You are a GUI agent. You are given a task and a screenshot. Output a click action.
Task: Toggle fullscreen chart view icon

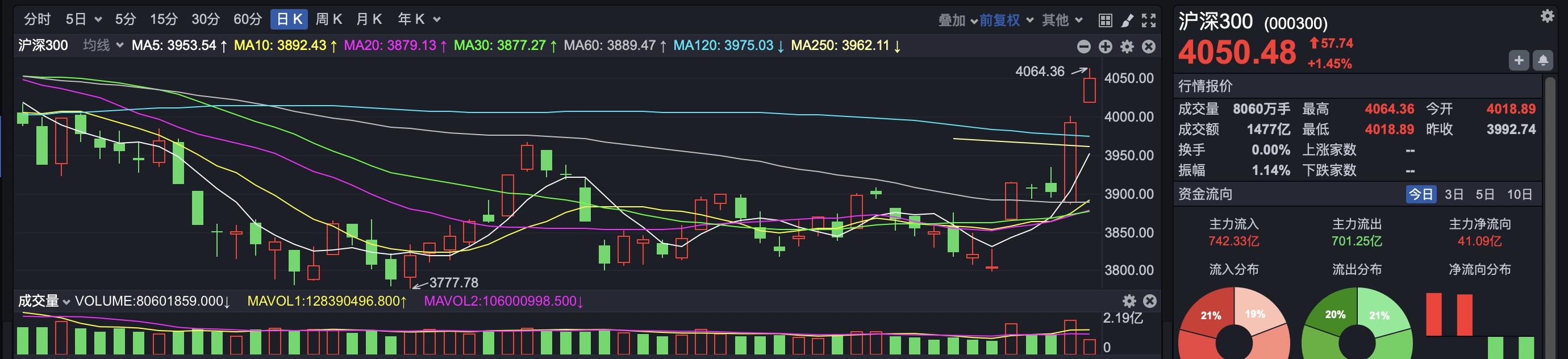click(1149, 20)
